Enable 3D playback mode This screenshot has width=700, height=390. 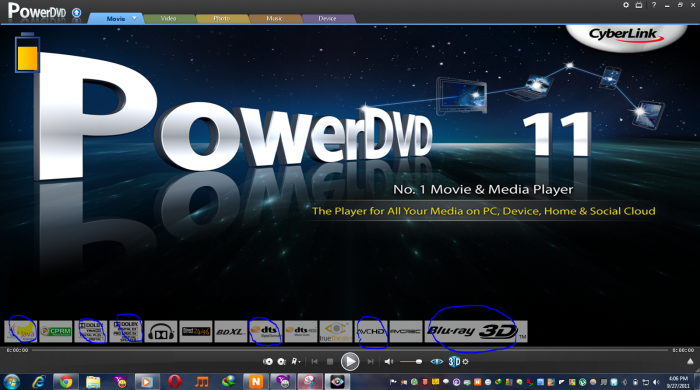click(x=454, y=361)
